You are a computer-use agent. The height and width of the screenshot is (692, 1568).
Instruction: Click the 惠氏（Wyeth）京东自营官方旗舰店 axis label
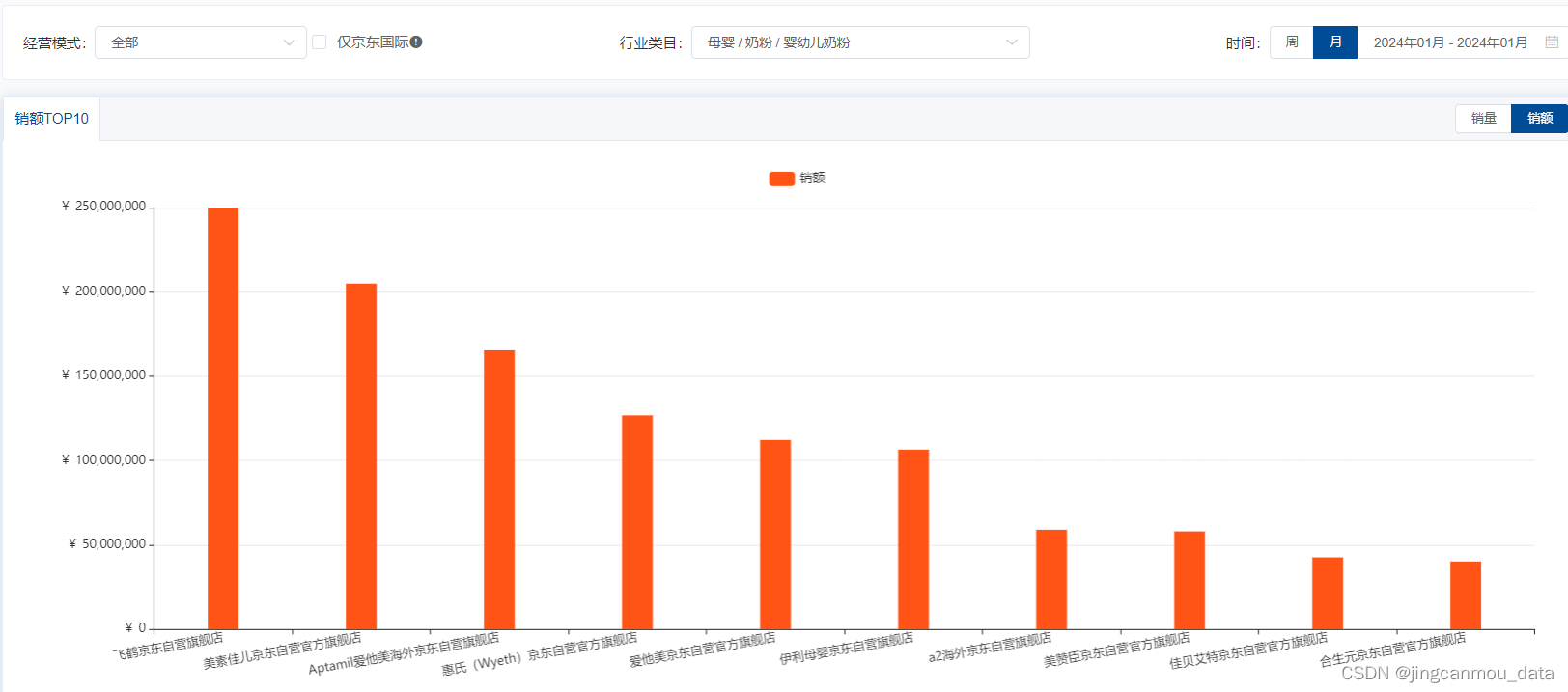[541, 654]
